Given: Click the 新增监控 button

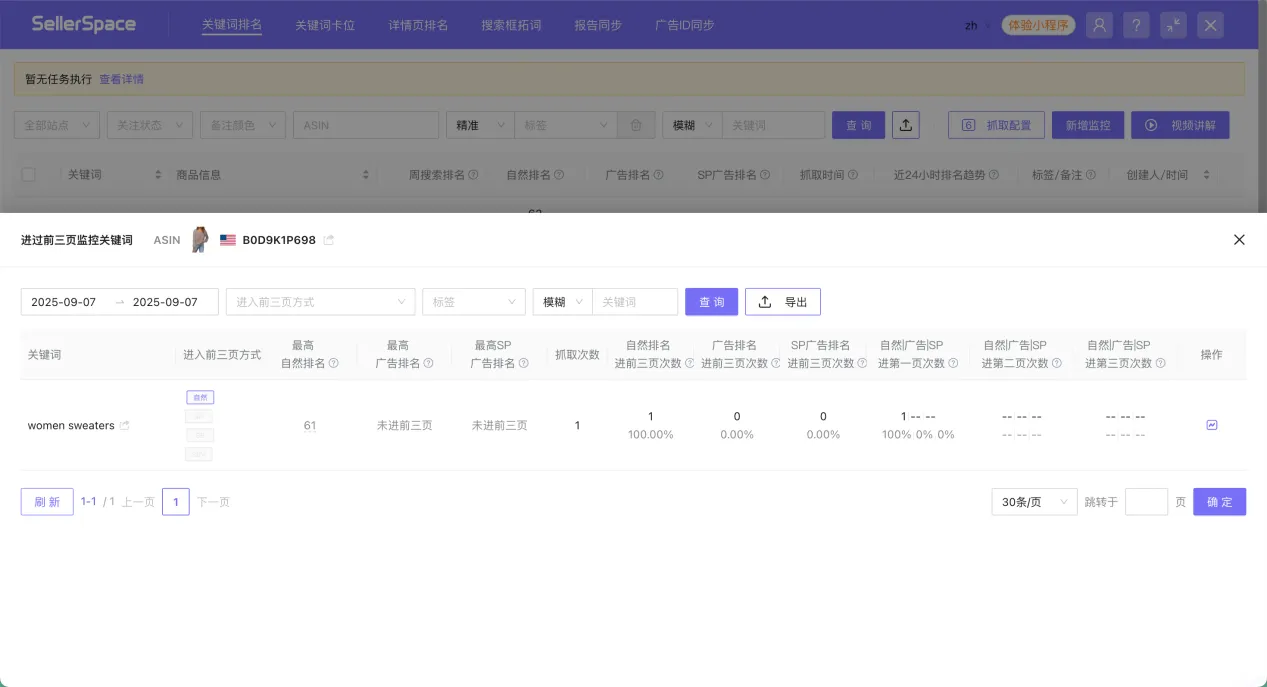Looking at the screenshot, I should [1088, 125].
